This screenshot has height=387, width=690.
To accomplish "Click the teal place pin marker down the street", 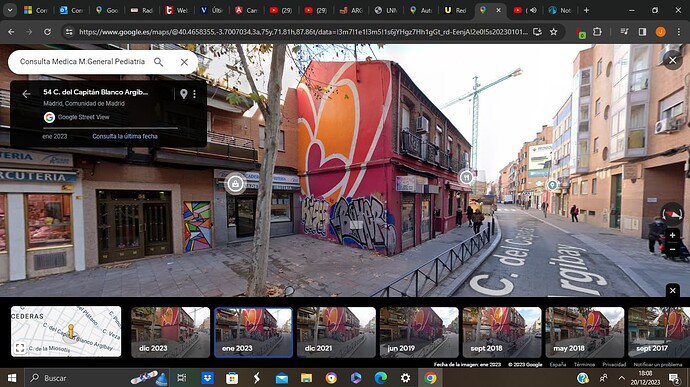I will coord(552,185).
